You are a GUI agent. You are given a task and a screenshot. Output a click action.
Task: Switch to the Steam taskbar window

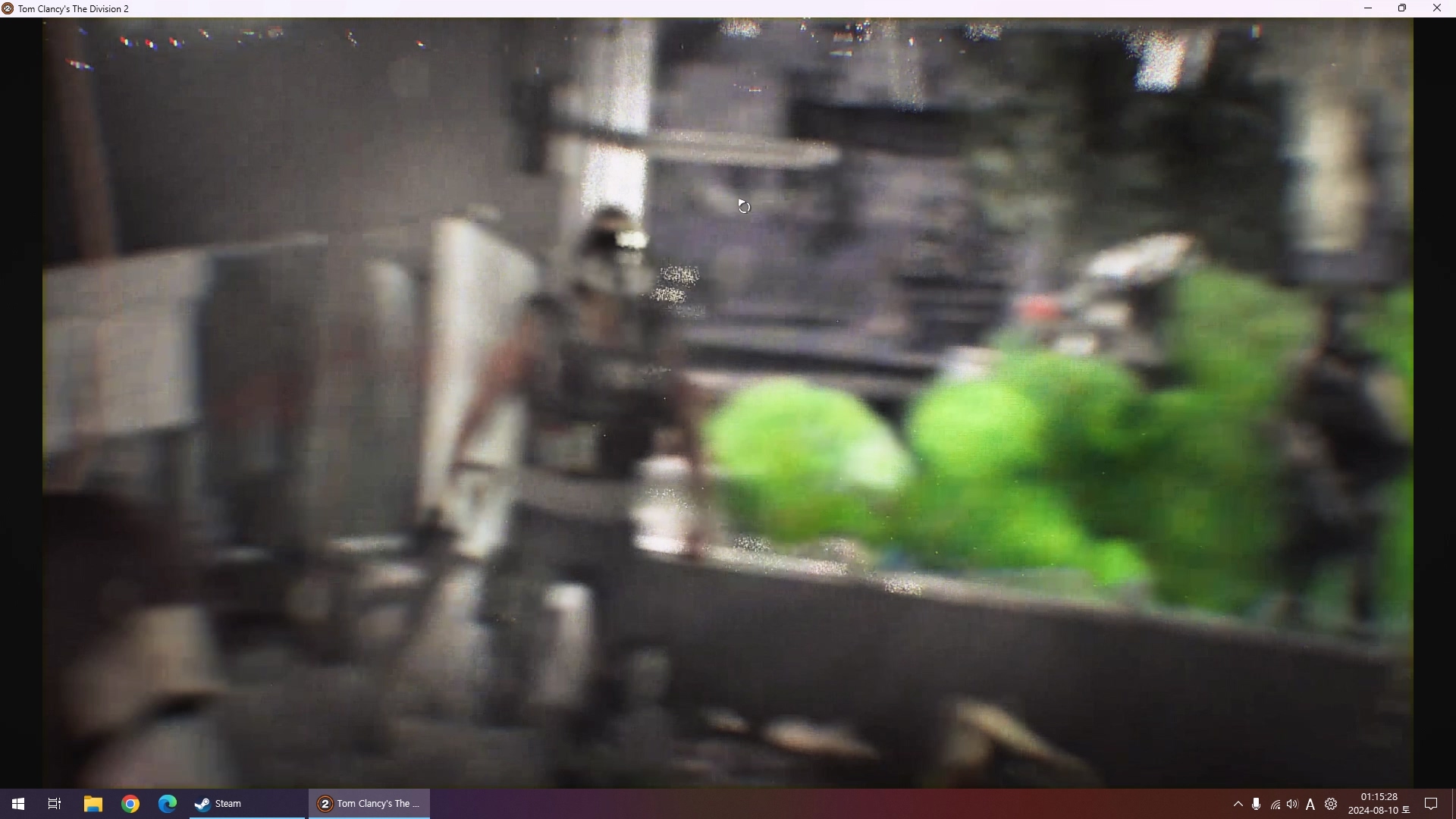point(246,804)
